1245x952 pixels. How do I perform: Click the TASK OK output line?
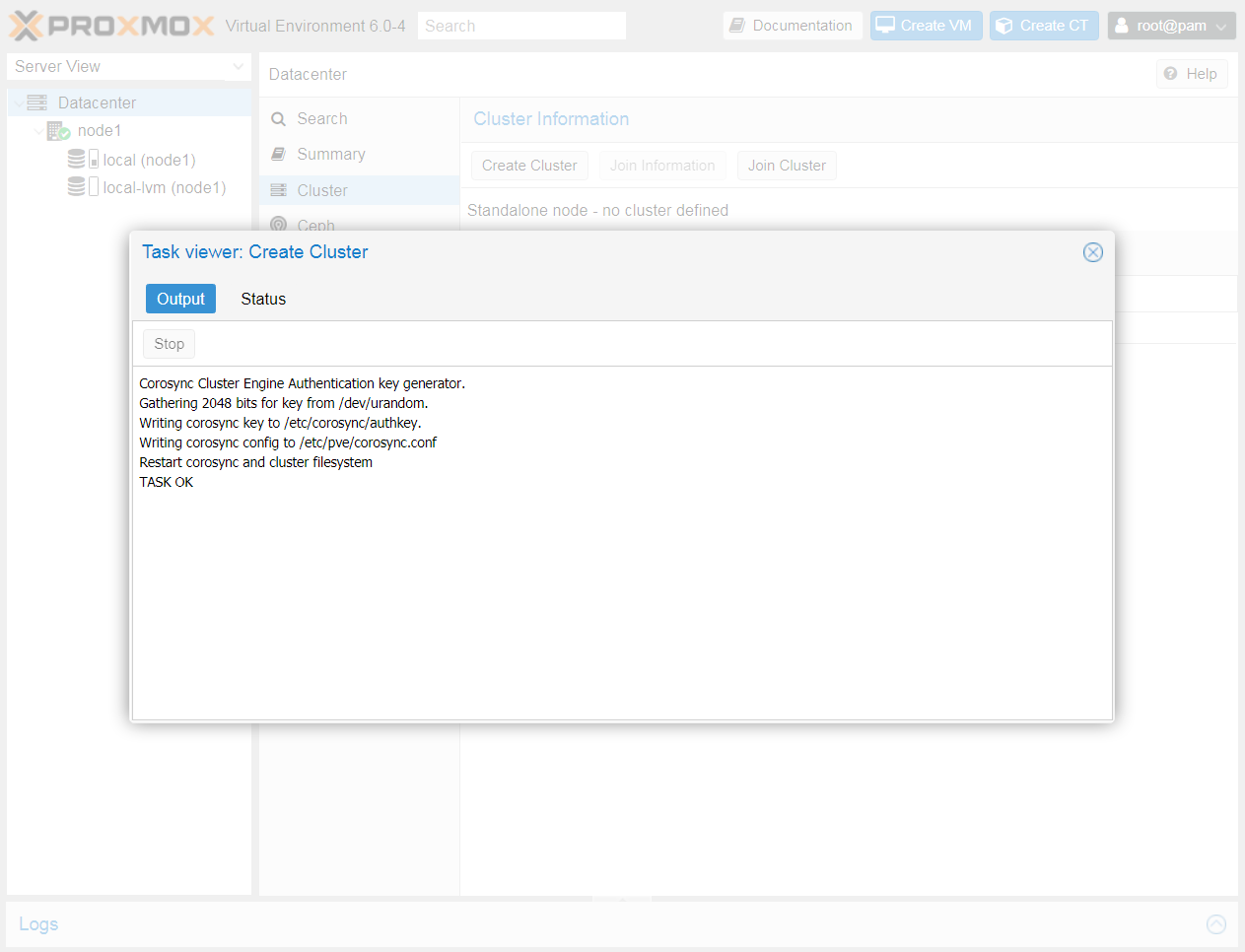(167, 482)
